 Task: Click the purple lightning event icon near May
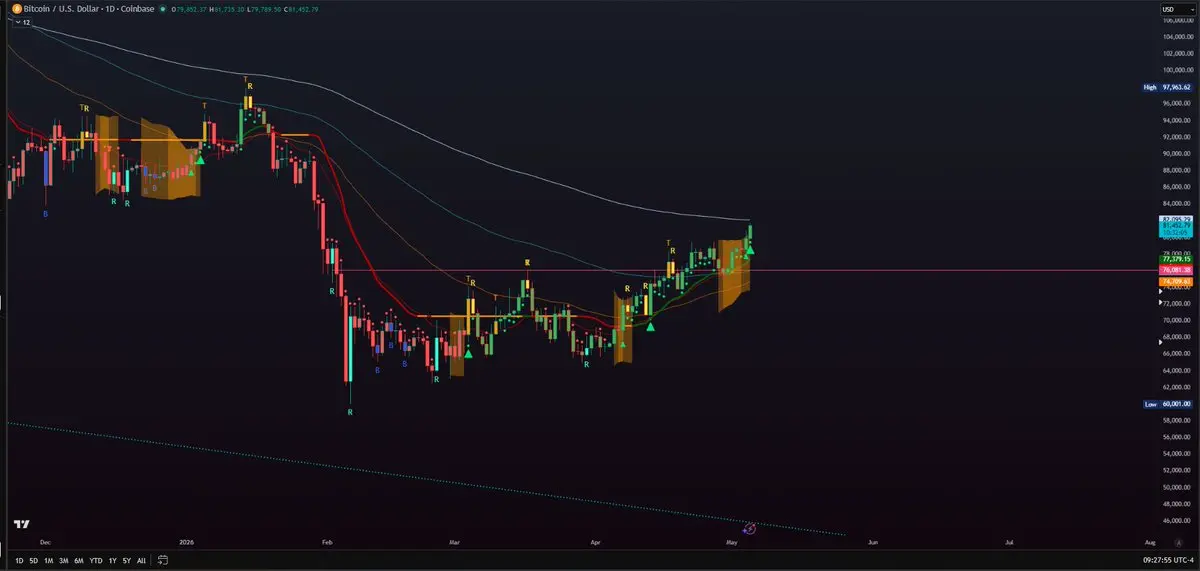point(749,527)
